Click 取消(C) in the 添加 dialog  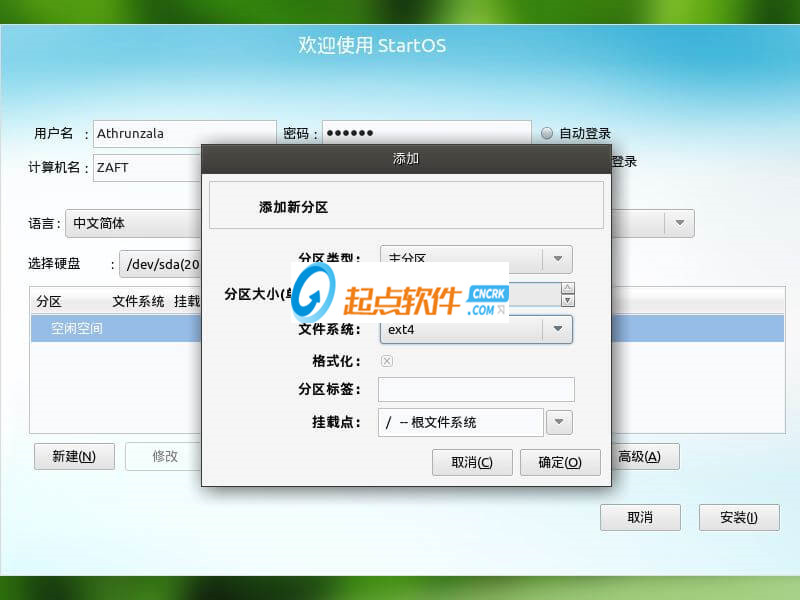tap(472, 462)
